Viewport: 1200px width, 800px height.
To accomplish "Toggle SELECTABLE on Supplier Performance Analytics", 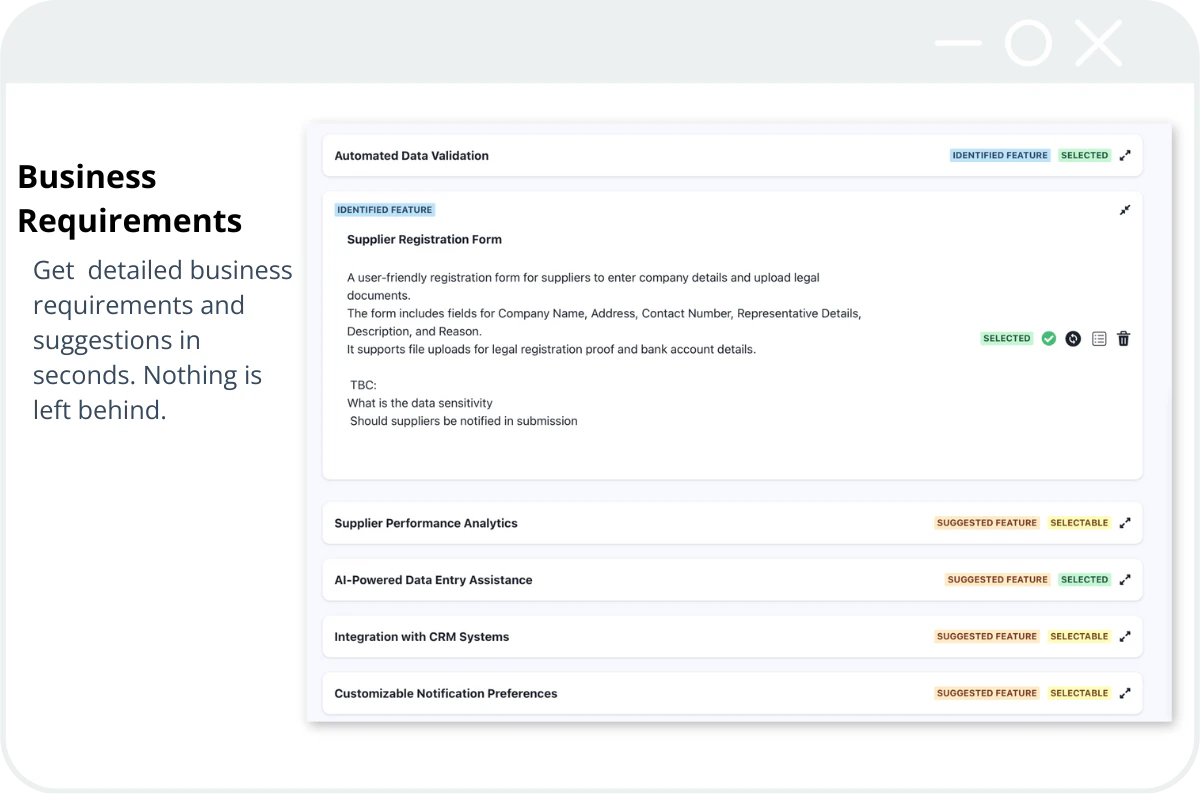I will click(1079, 522).
